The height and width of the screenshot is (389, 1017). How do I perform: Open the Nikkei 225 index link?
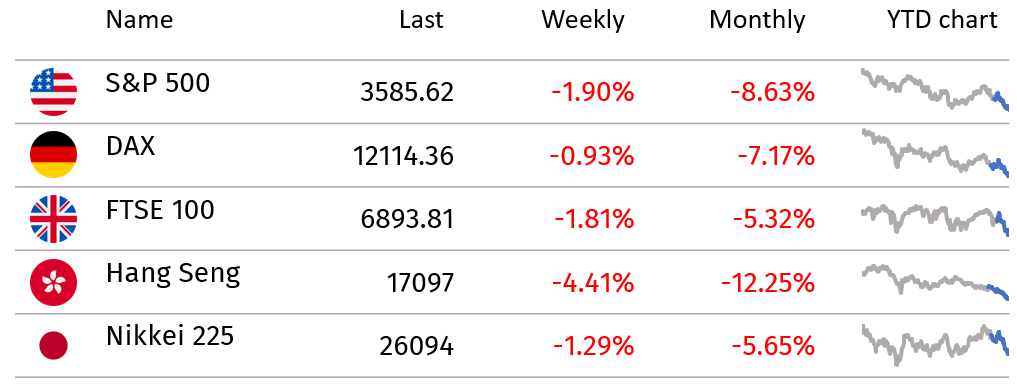[170, 336]
